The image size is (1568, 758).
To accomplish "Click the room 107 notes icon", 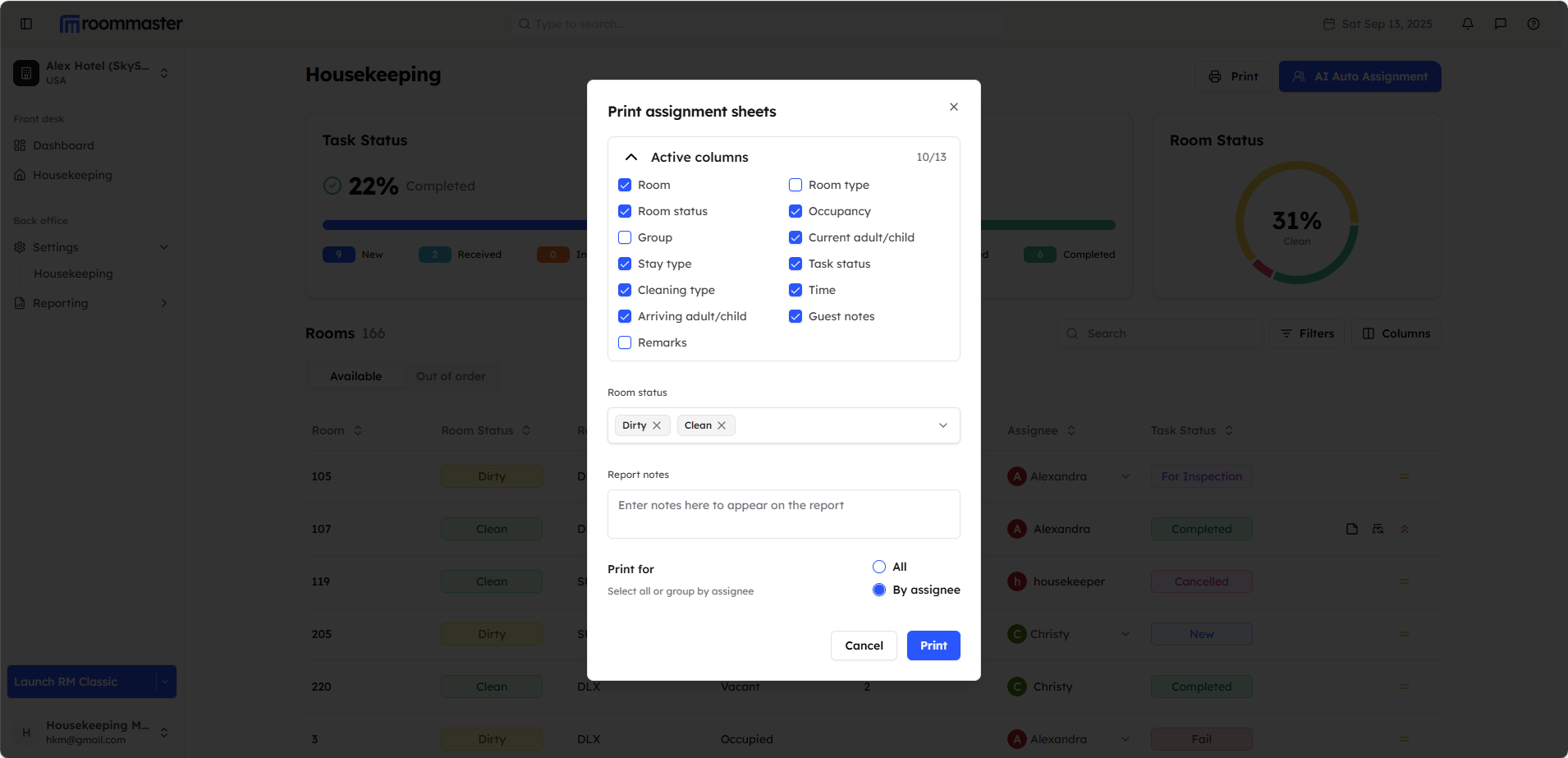I will point(1351,529).
